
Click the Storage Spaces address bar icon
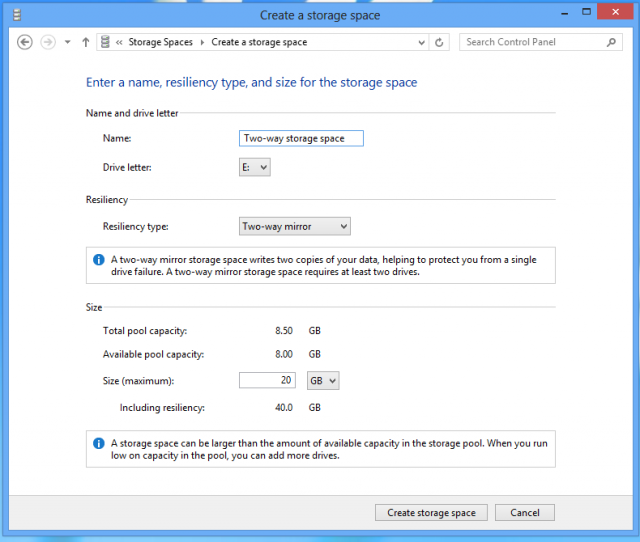[x=105, y=42]
